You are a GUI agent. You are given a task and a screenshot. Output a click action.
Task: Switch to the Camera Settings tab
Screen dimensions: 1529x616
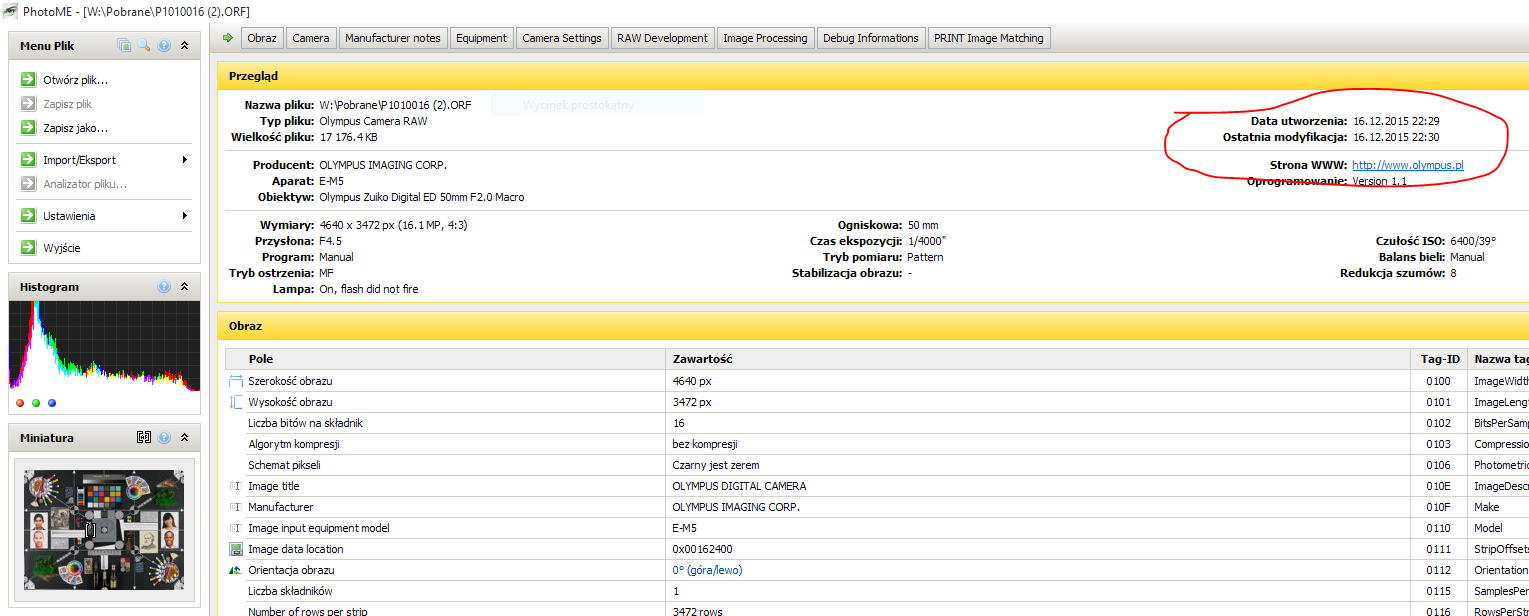click(x=561, y=38)
